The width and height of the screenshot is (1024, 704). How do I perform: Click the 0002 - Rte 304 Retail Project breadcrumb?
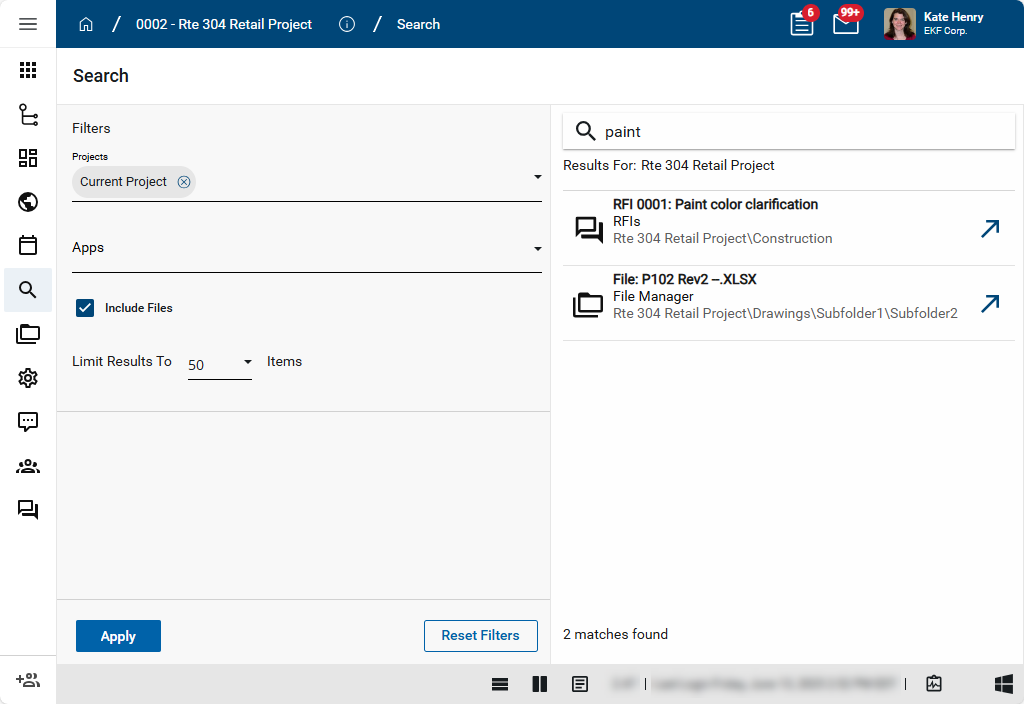[224, 24]
